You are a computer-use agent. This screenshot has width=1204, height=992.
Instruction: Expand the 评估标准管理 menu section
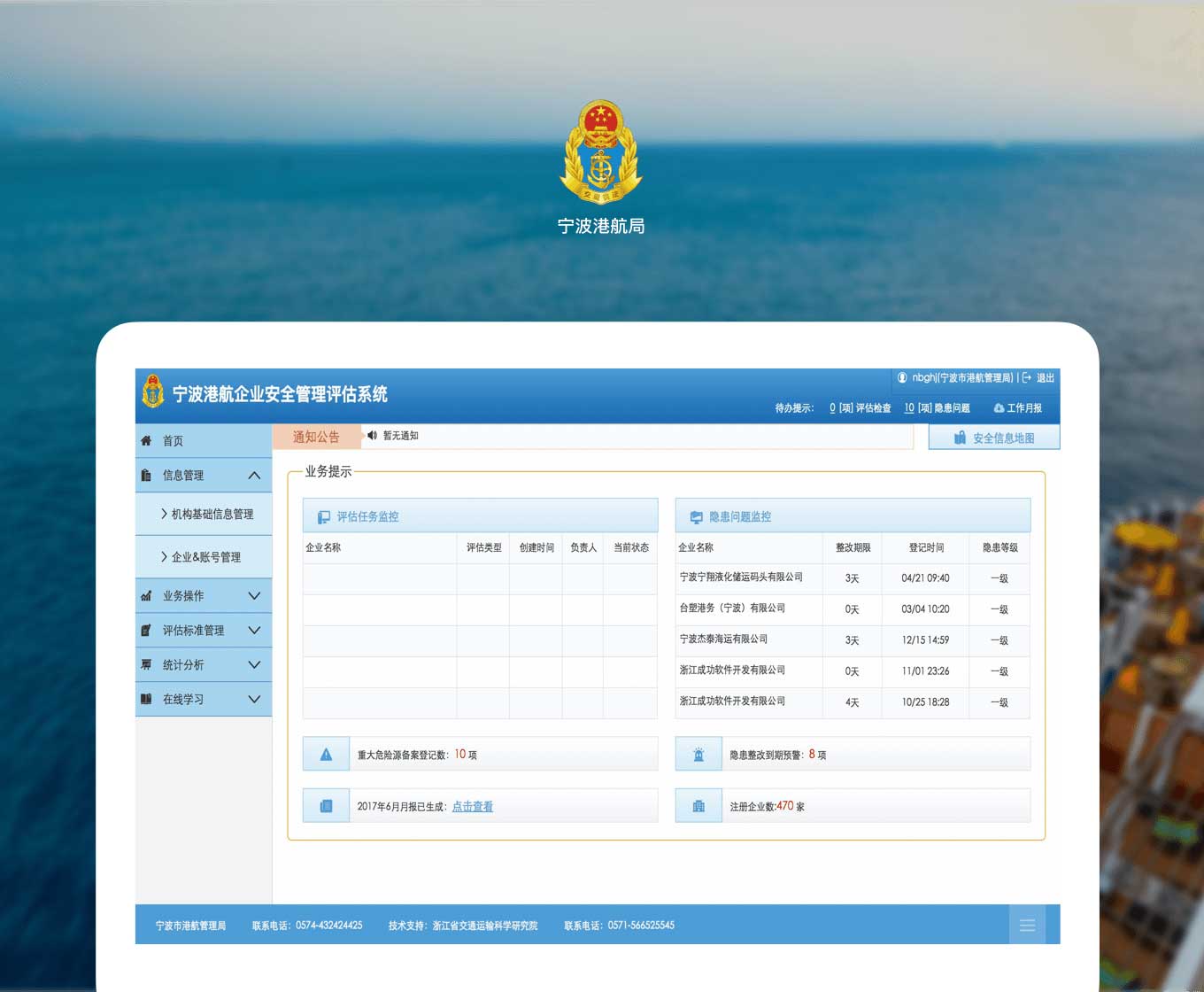coord(254,631)
